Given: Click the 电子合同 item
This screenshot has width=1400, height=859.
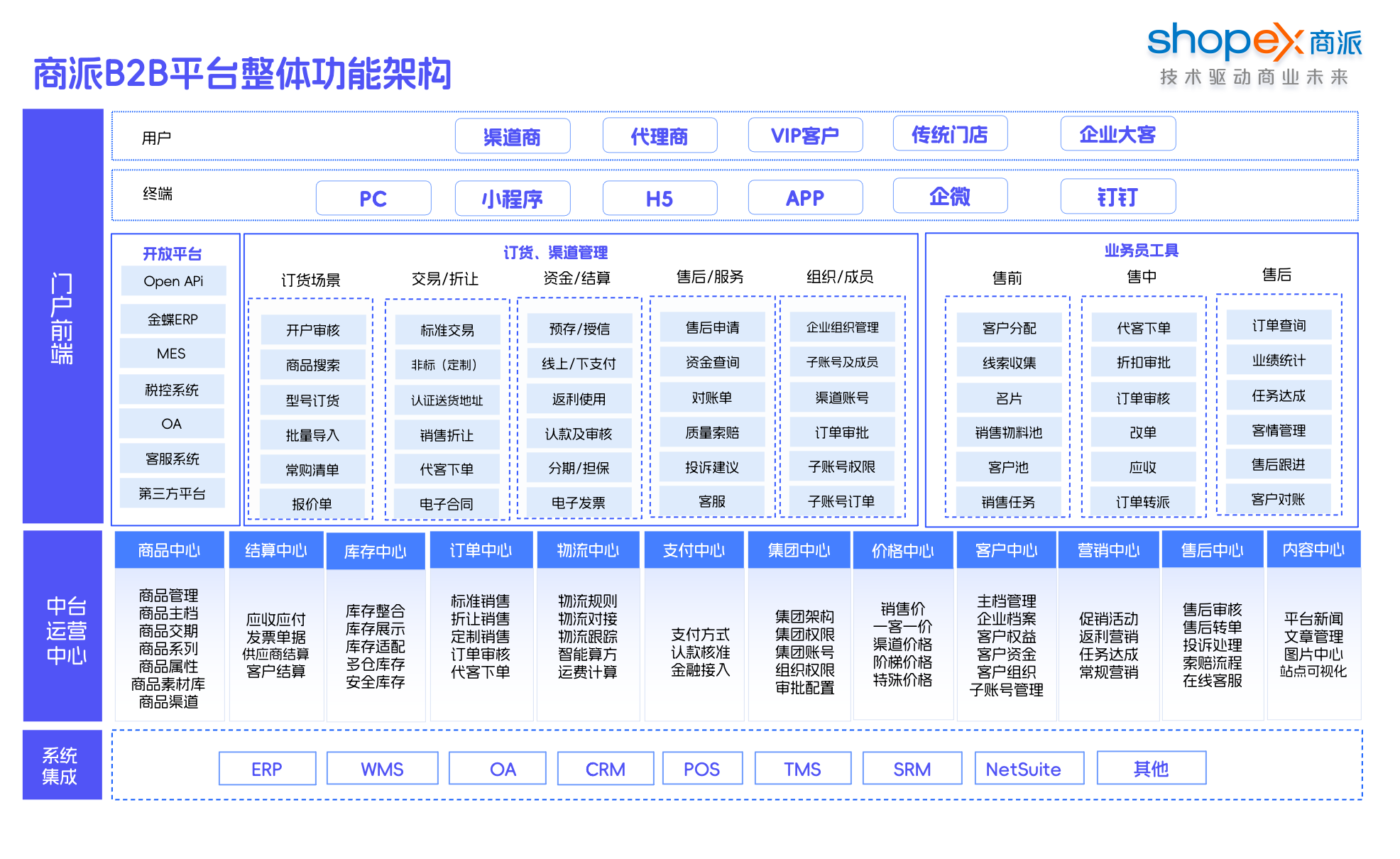Looking at the screenshot, I should coord(446,504).
